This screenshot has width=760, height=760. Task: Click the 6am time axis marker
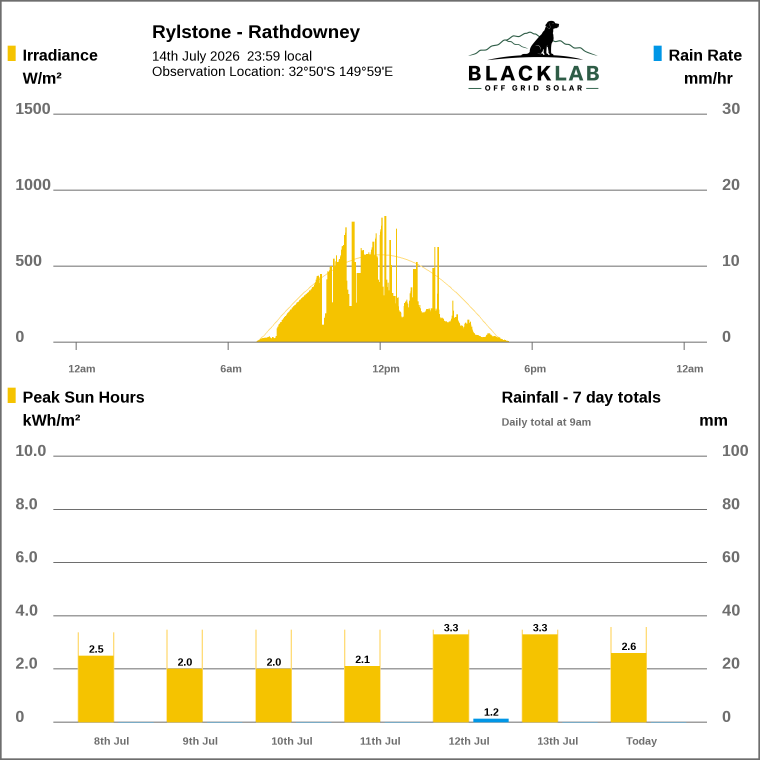(231, 369)
